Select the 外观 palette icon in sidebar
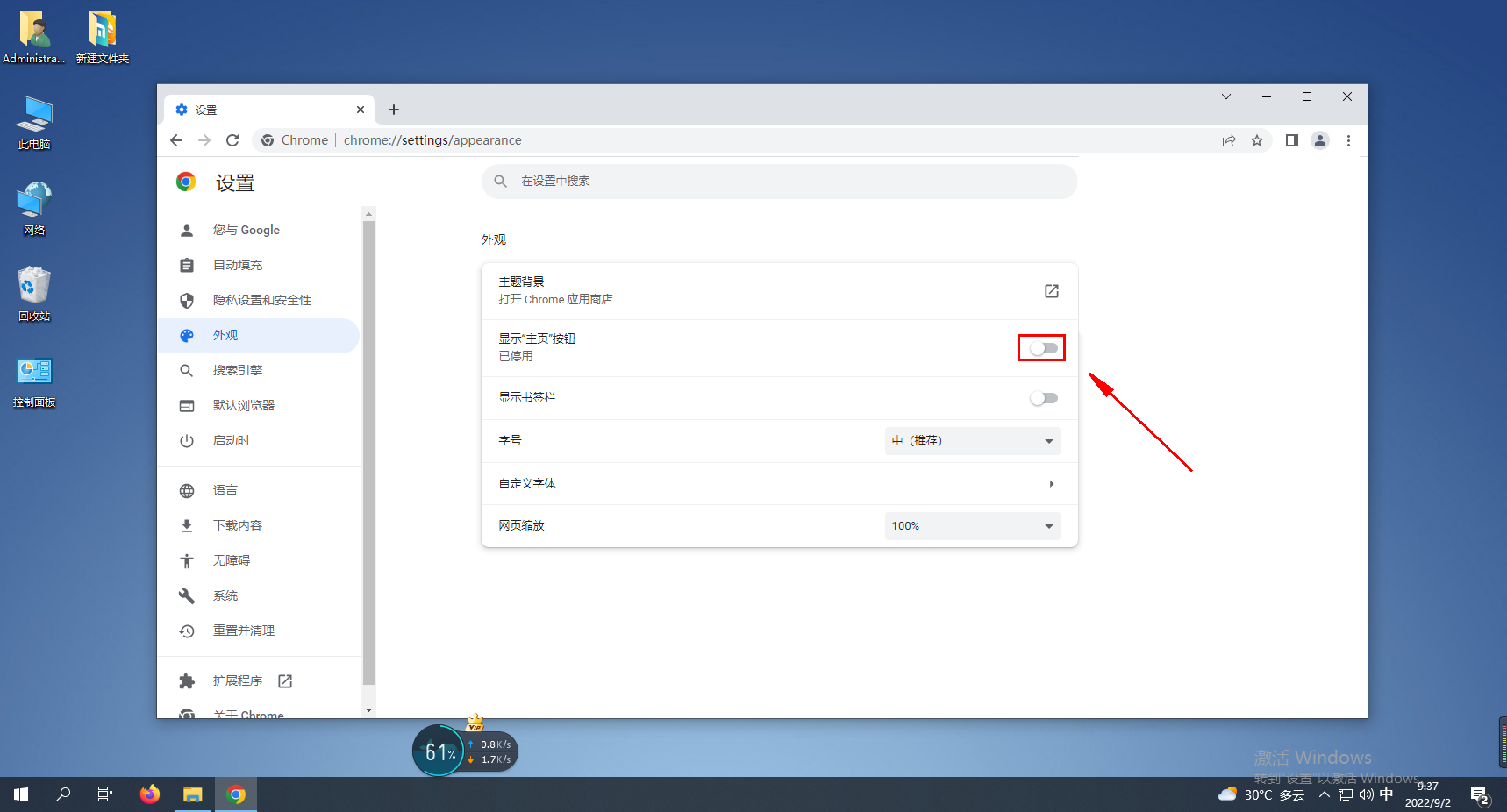This screenshot has width=1507, height=812. [187, 335]
